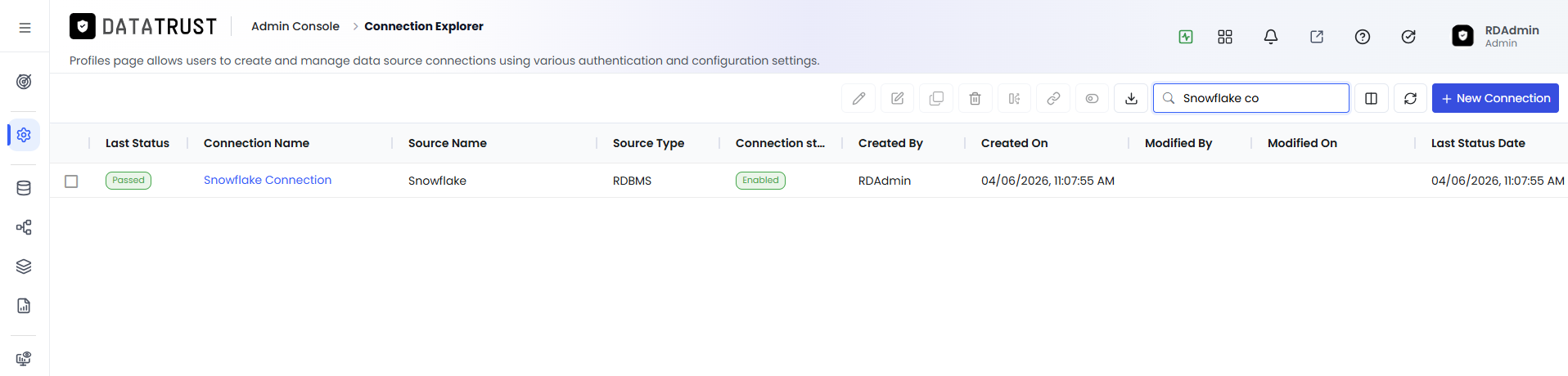This screenshot has width=1568, height=376.
Task: Click the New Connection button
Action: coord(1495,98)
